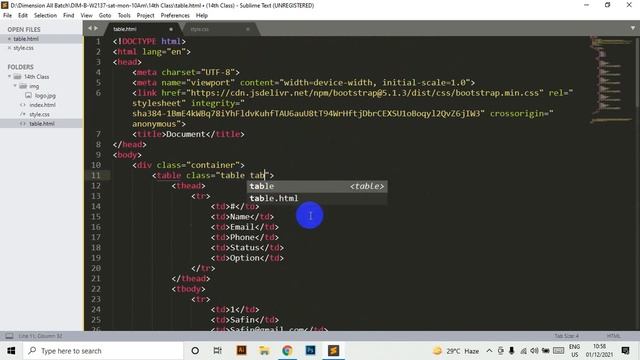Click the taskbar search box
Screen dimensions: 640x360
pyautogui.click(x=103, y=351)
